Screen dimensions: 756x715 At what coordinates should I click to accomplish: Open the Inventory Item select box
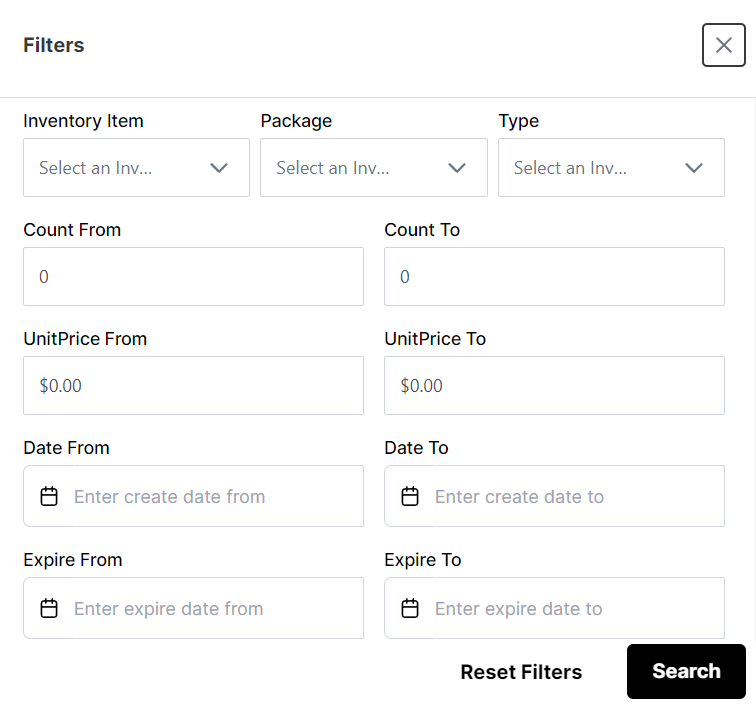coord(136,167)
